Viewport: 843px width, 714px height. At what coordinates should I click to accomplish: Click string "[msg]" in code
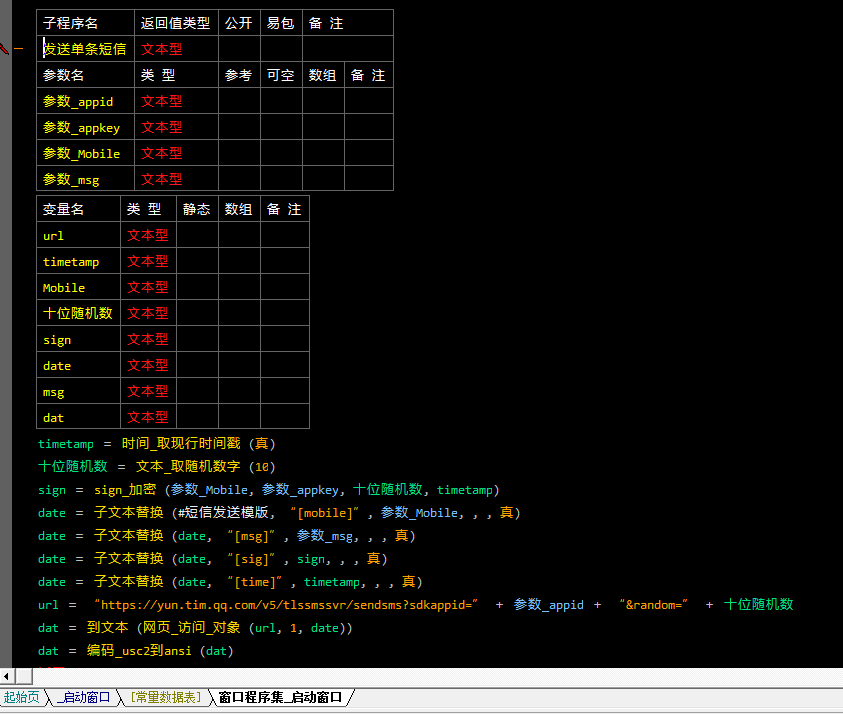(x=251, y=536)
